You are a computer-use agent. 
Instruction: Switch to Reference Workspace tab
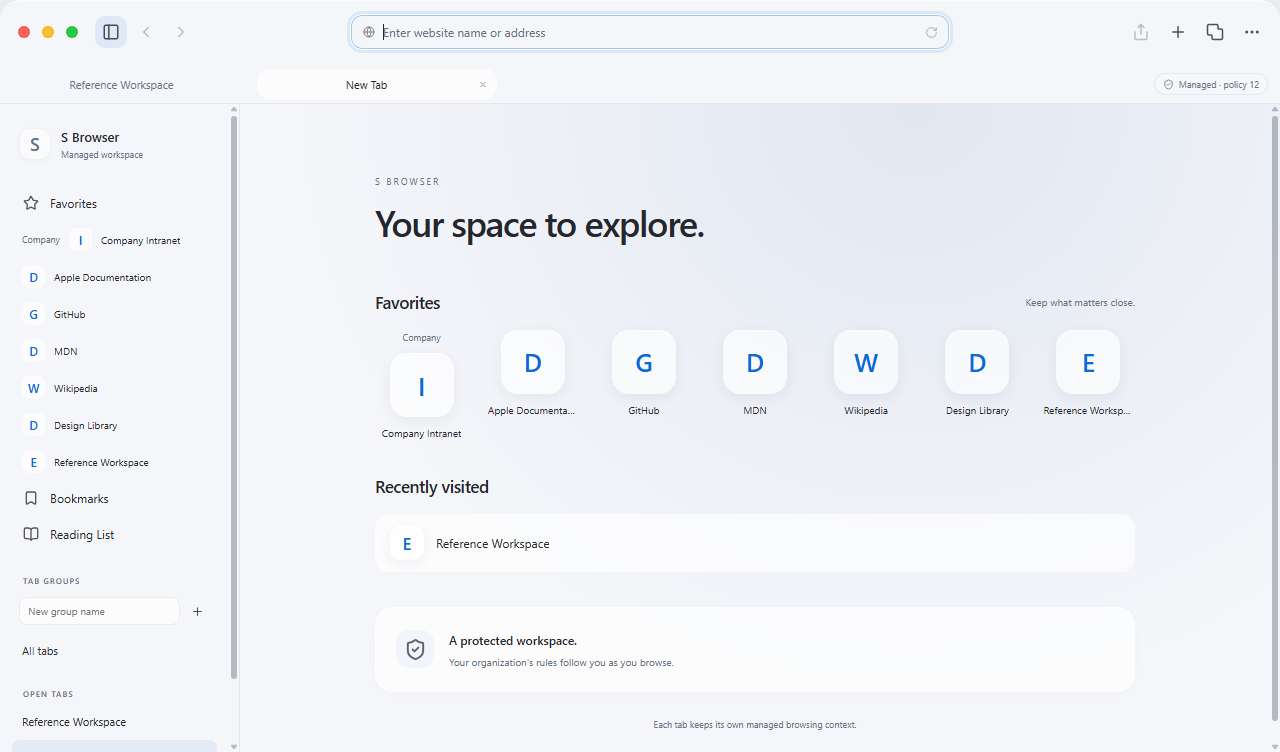point(122,85)
